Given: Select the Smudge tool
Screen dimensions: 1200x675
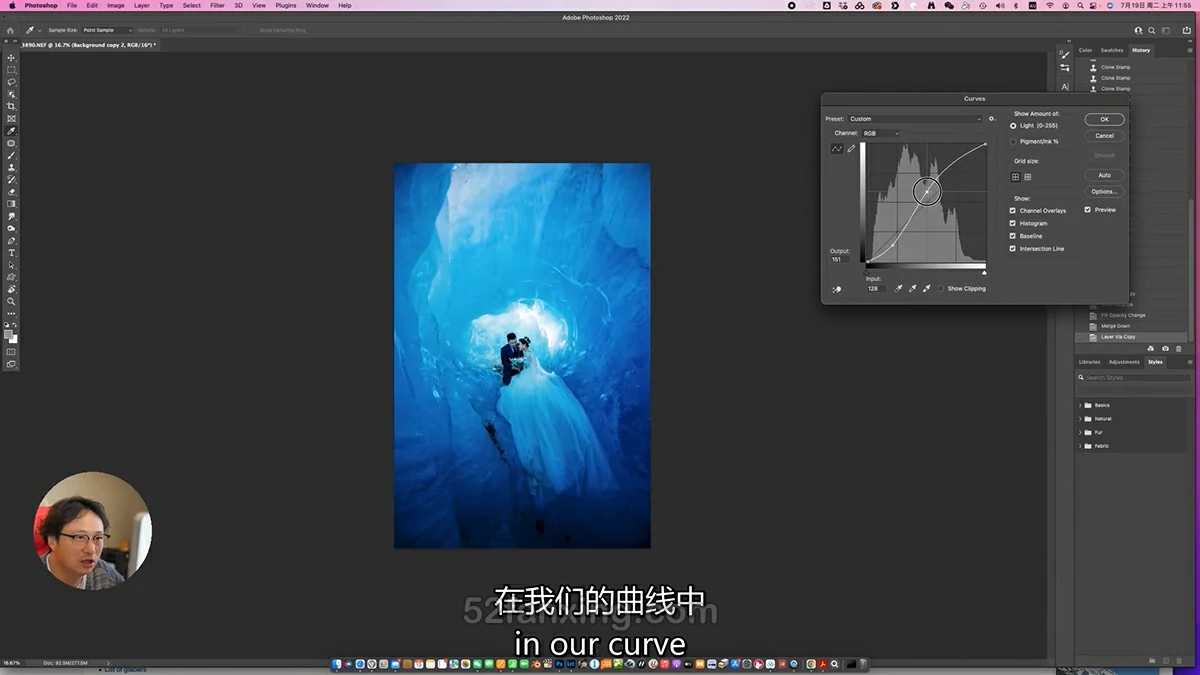Looking at the screenshot, I should pos(12,216).
